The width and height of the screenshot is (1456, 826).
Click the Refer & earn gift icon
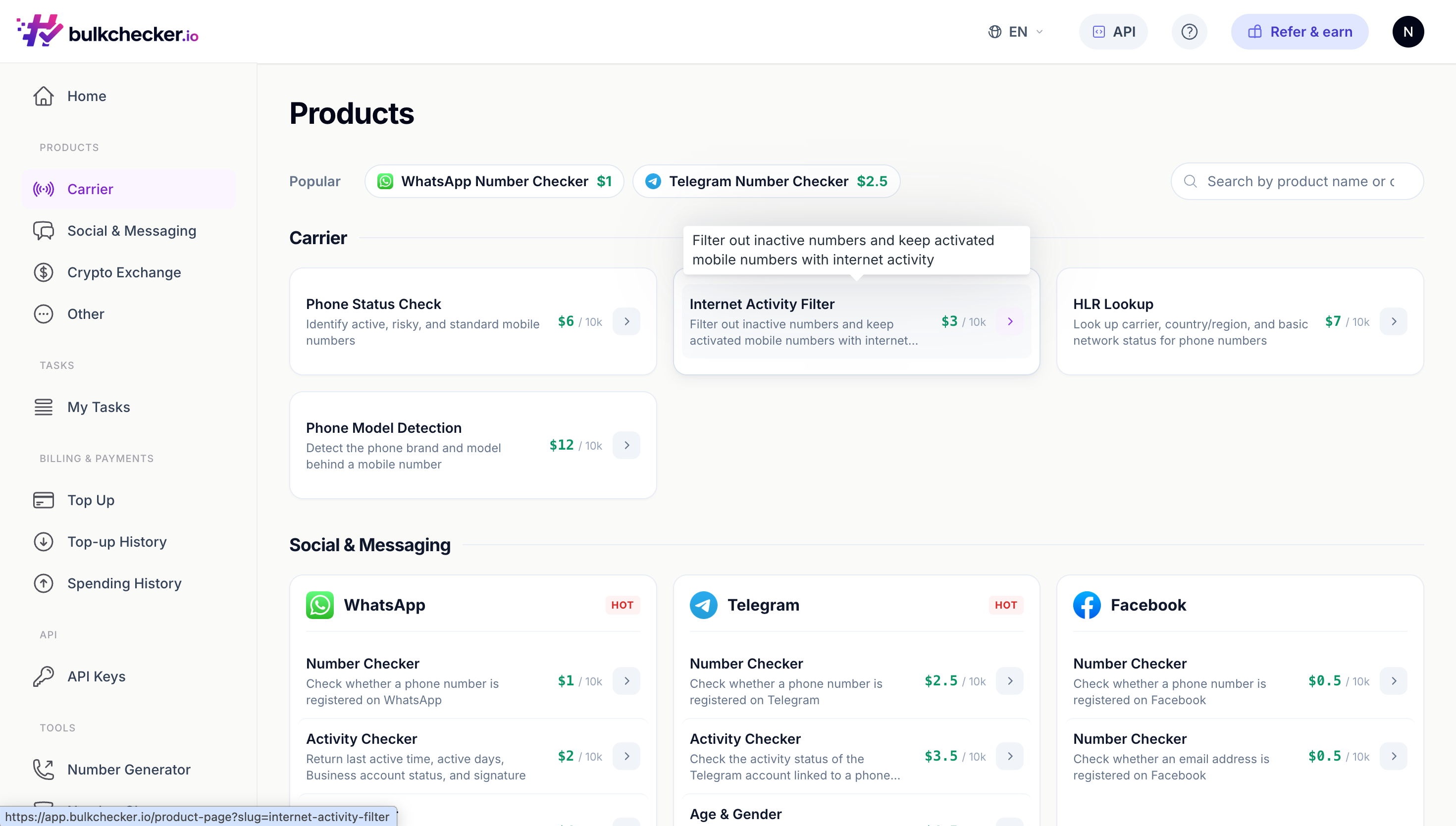coord(1254,32)
